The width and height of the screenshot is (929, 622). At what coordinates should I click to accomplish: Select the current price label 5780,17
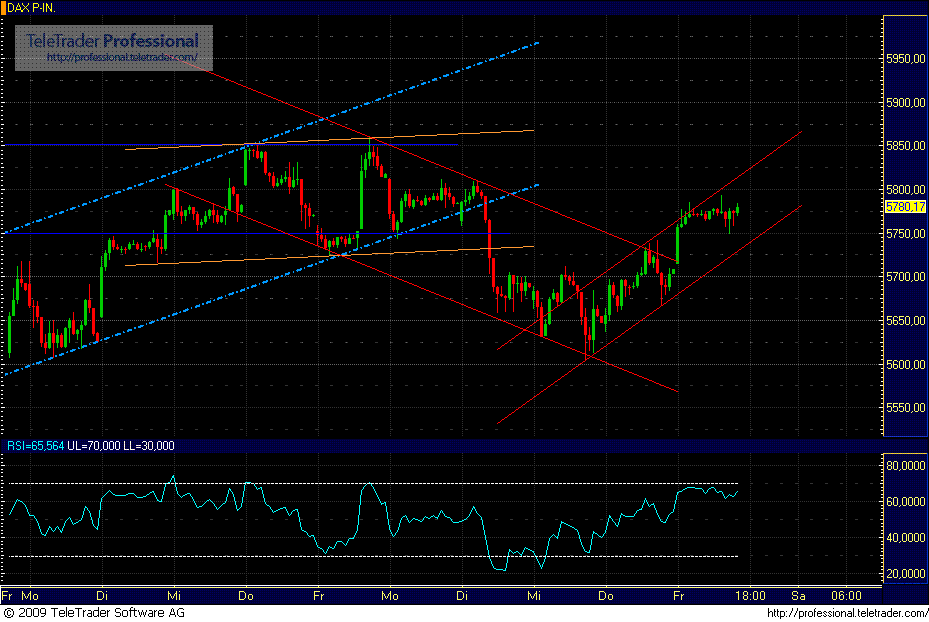905,207
